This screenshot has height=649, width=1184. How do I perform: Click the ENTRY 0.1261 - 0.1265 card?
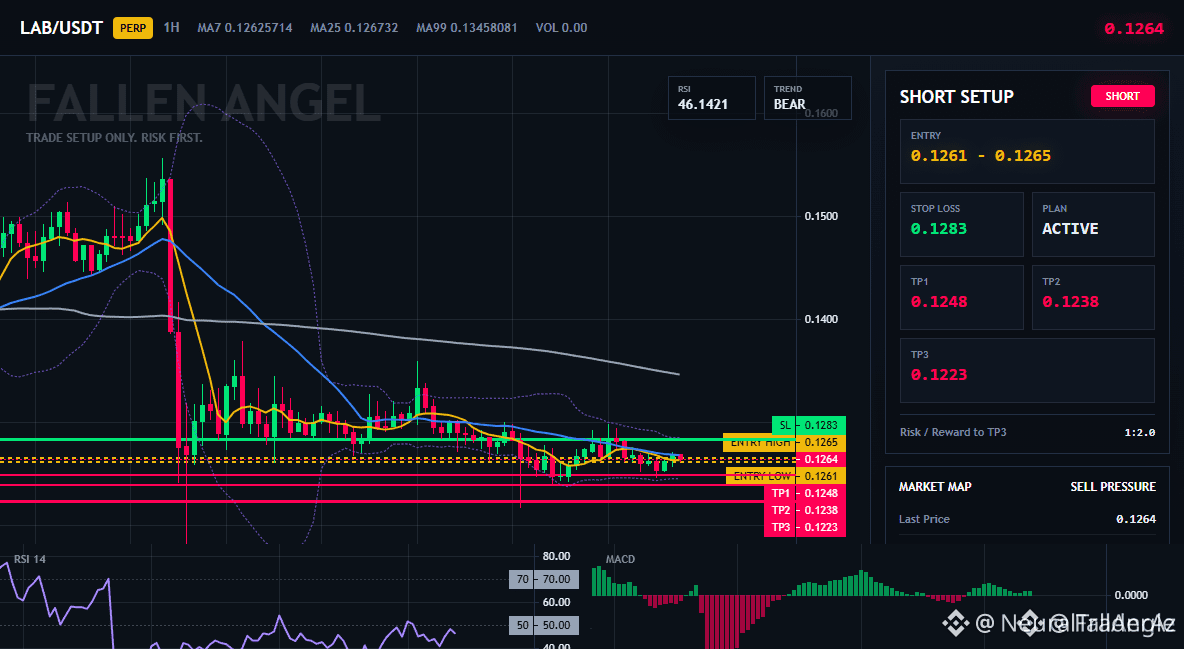1027,151
